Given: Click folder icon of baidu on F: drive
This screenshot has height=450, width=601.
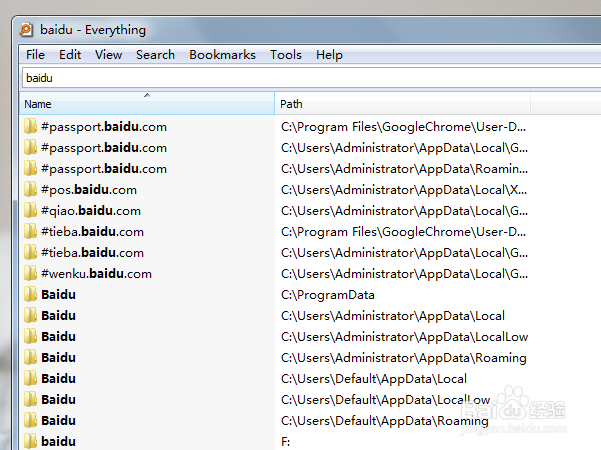Looking at the screenshot, I should pos(30,441).
